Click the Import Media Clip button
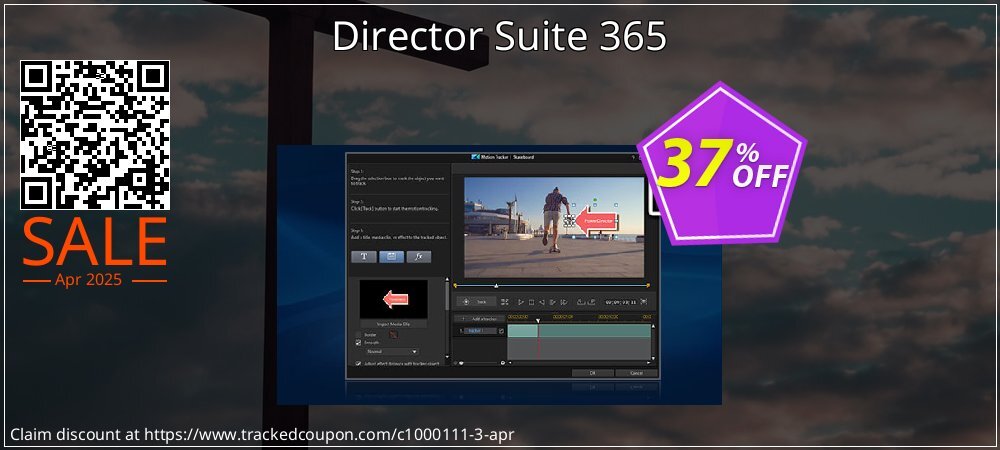The image size is (1000, 450). (x=393, y=324)
